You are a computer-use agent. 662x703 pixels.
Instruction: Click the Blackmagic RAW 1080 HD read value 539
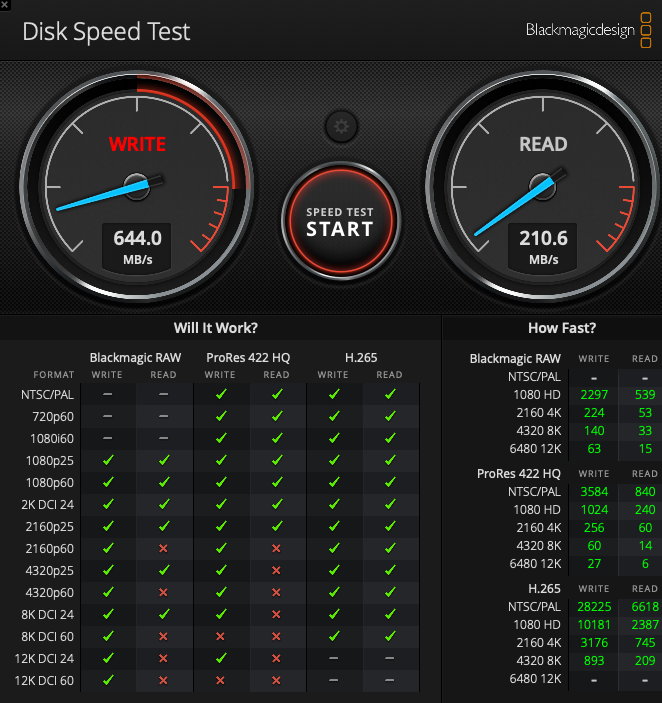click(645, 395)
